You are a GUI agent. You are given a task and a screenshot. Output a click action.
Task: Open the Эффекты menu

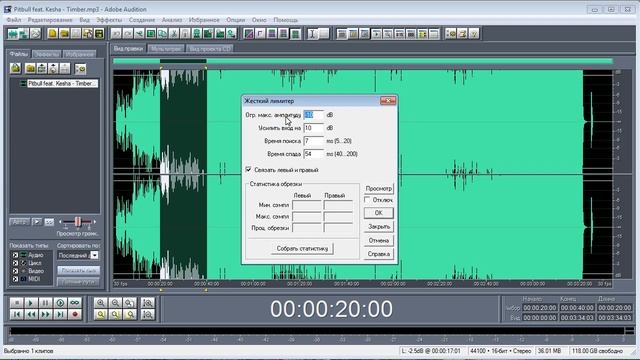[x=109, y=20]
